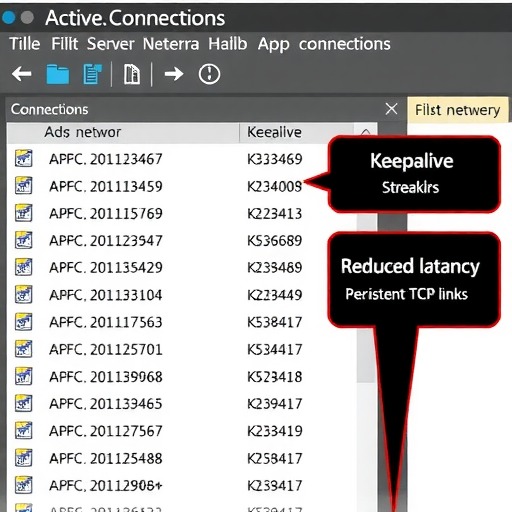Switch to the Filst netwery tab
Image resolution: width=512 pixels, height=512 pixels.
(x=458, y=110)
